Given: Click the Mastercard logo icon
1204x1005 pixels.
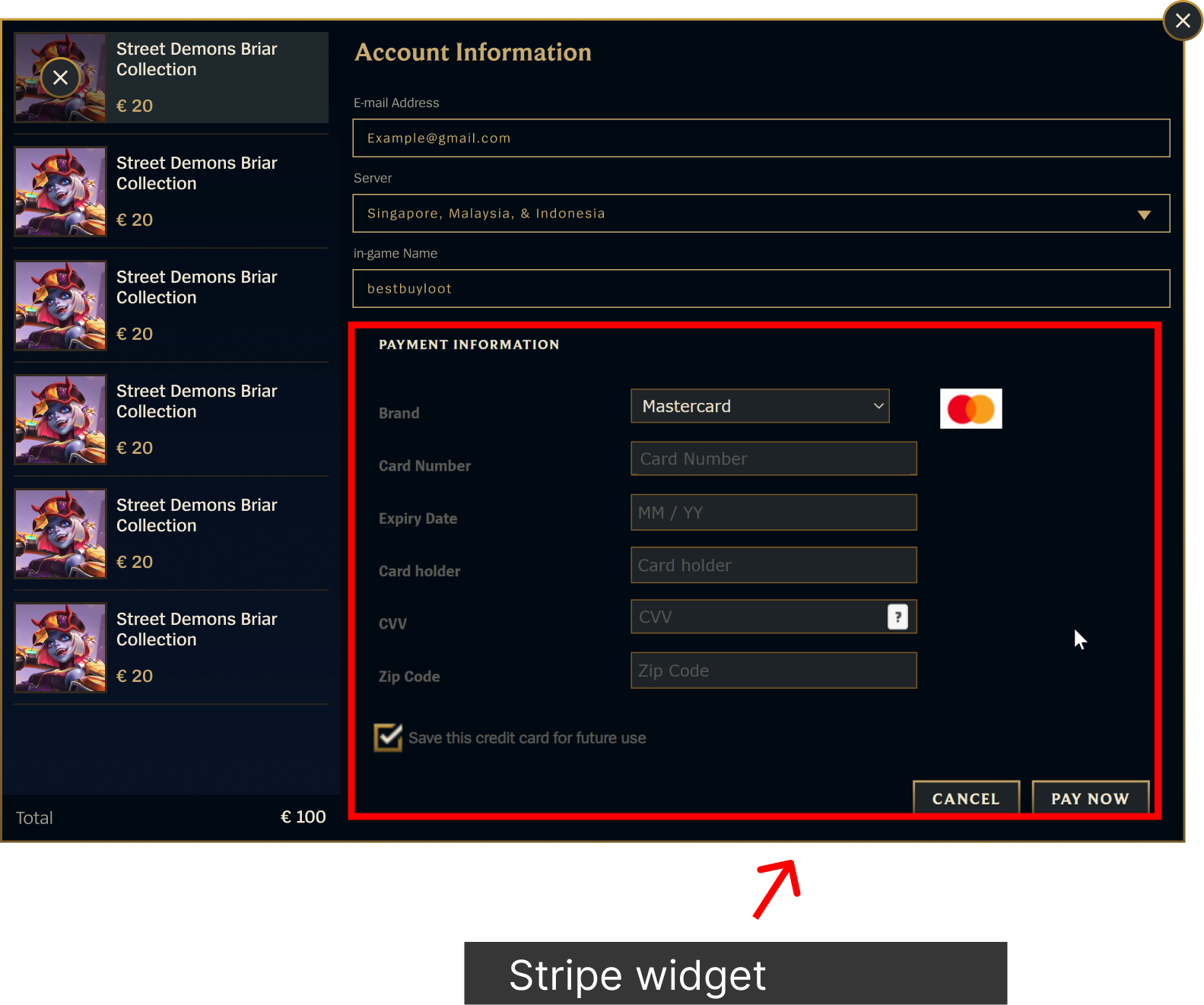Looking at the screenshot, I should [971, 409].
